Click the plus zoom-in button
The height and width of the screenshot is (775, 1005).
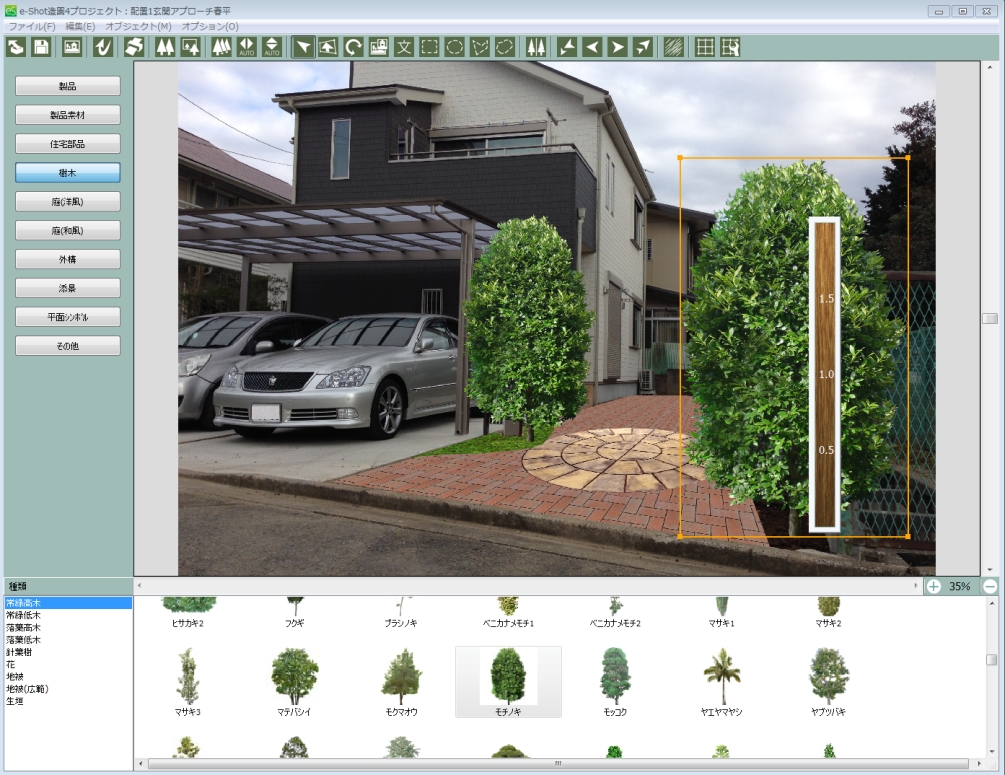(x=933, y=586)
